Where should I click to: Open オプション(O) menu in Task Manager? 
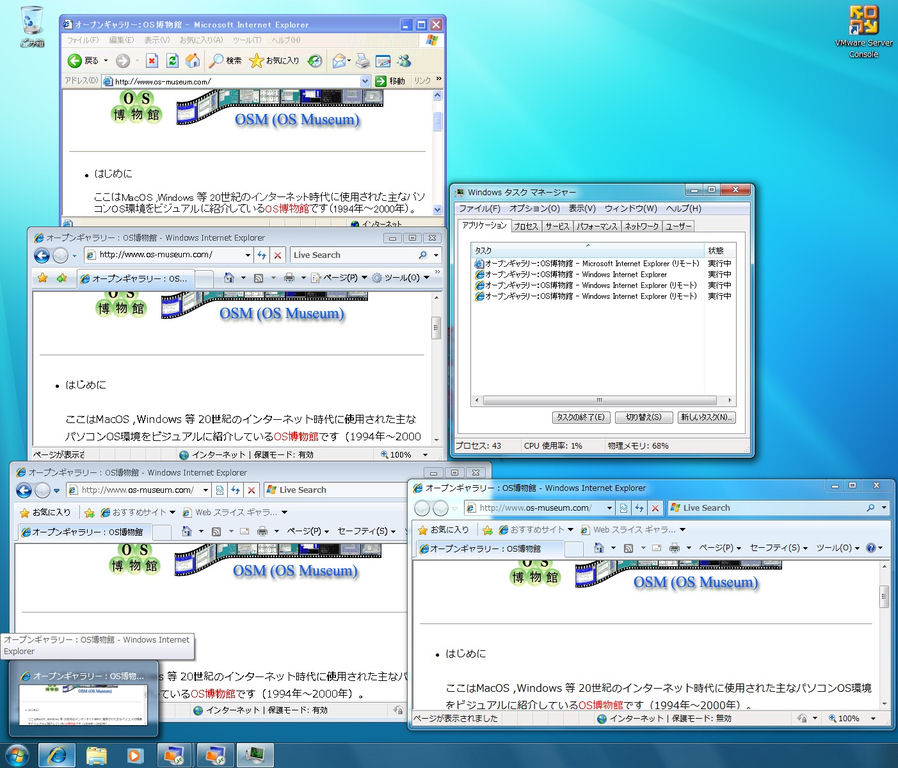pyautogui.click(x=535, y=208)
